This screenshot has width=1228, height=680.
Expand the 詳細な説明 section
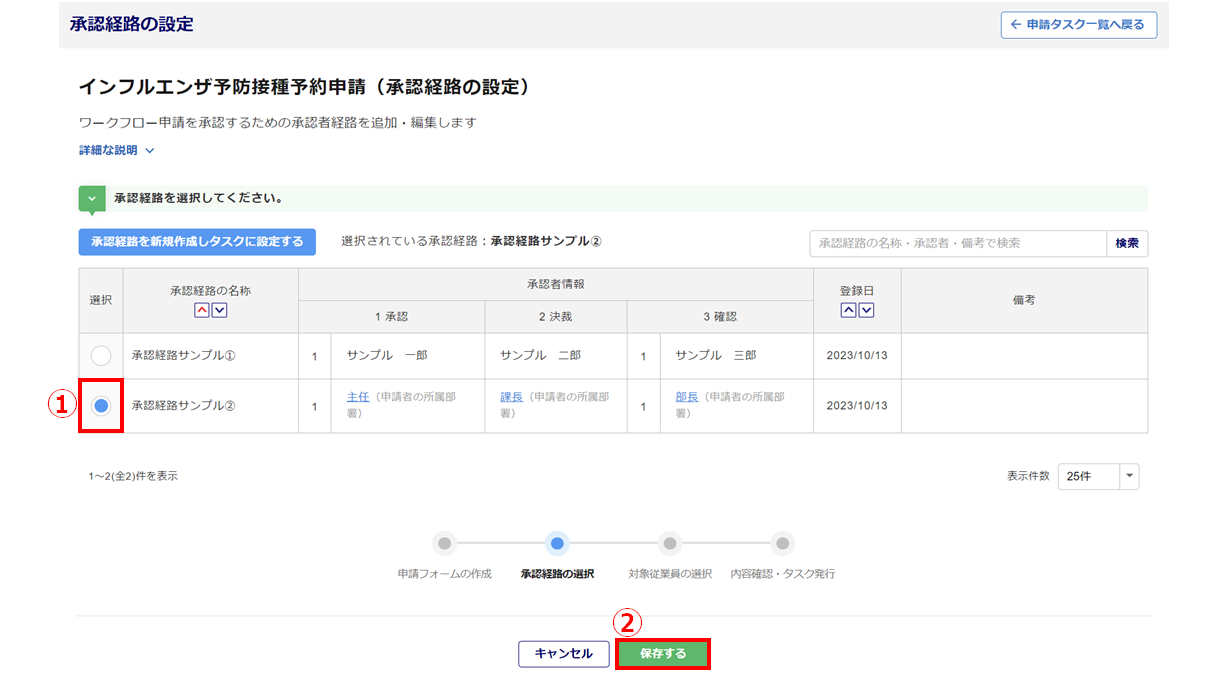pos(116,150)
